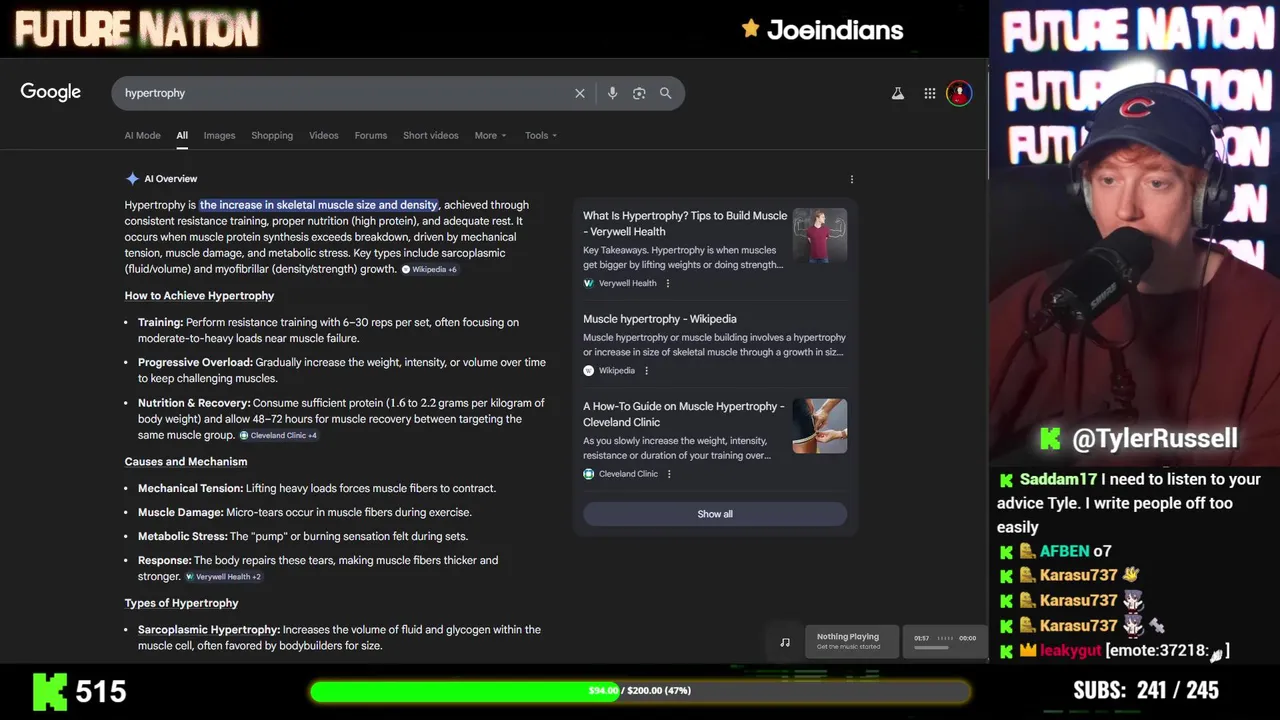The height and width of the screenshot is (720, 1280).
Task: Click the Google logo
Action: pos(51,92)
